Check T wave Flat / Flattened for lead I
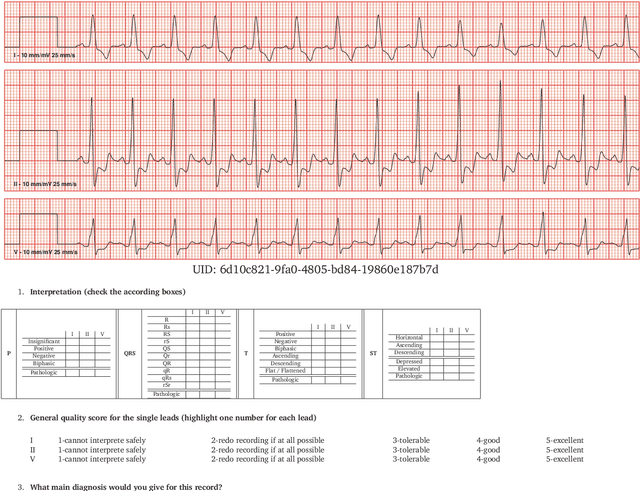Image resolution: width=640 pixels, height=491 pixels. pyautogui.click(x=318, y=370)
